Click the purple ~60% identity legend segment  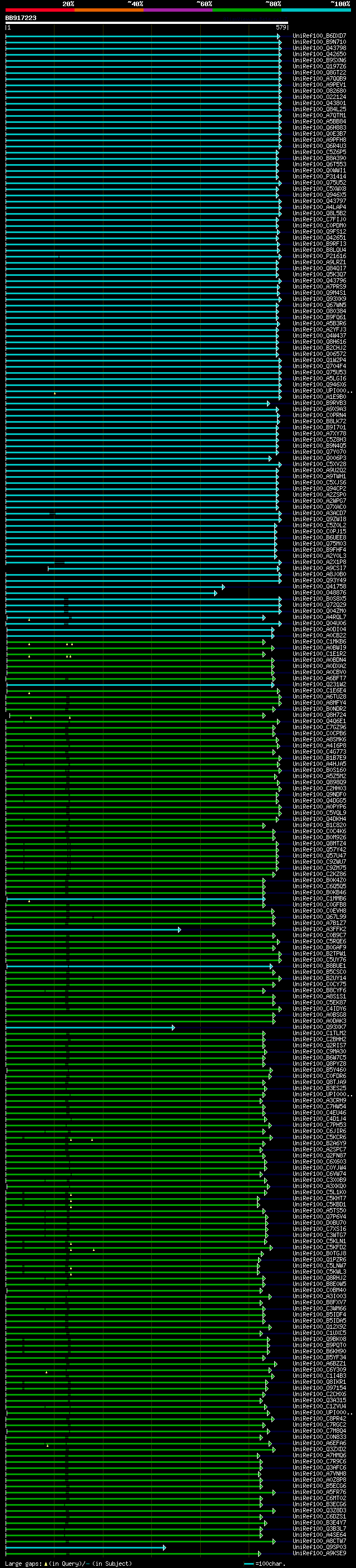179,10
